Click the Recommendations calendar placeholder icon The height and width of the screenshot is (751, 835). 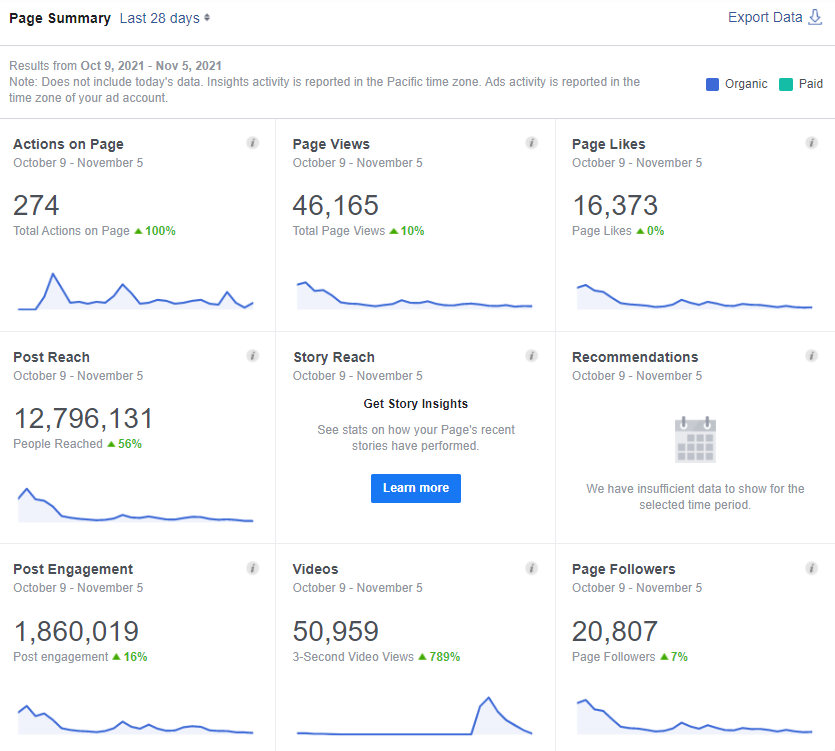695,439
